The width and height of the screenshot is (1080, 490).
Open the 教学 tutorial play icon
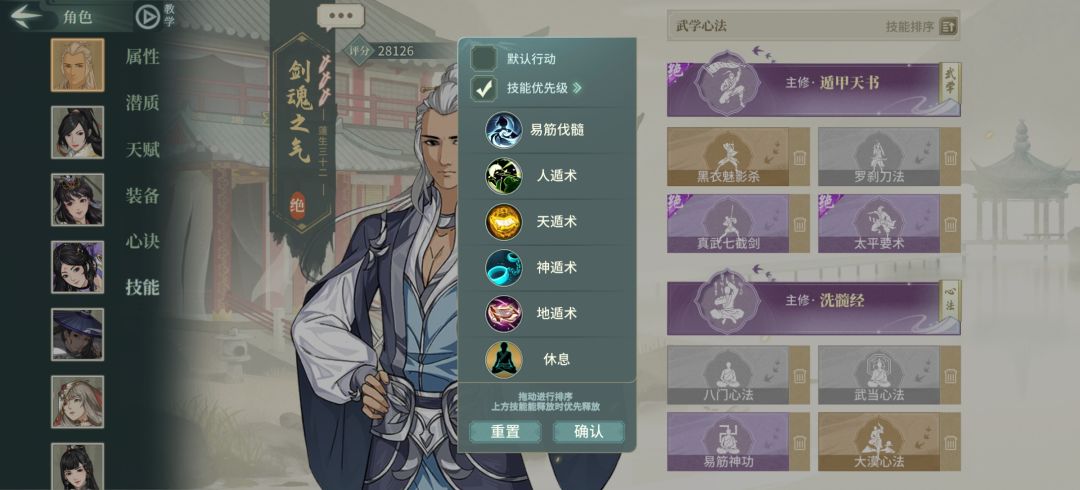click(x=147, y=17)
